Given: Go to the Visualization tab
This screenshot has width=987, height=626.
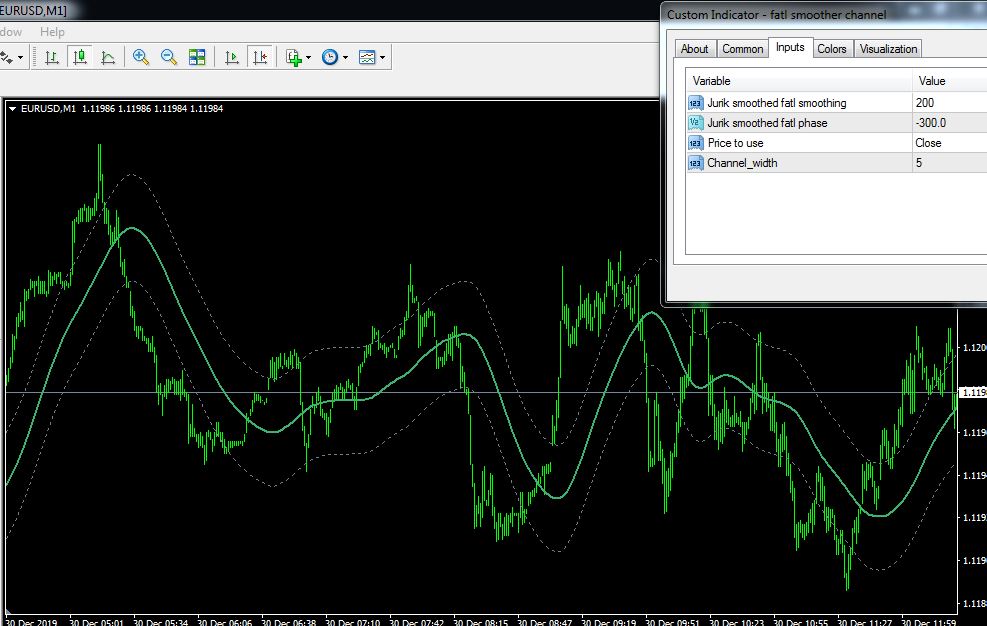Looking at the screenshot, I should pos(887,48).
